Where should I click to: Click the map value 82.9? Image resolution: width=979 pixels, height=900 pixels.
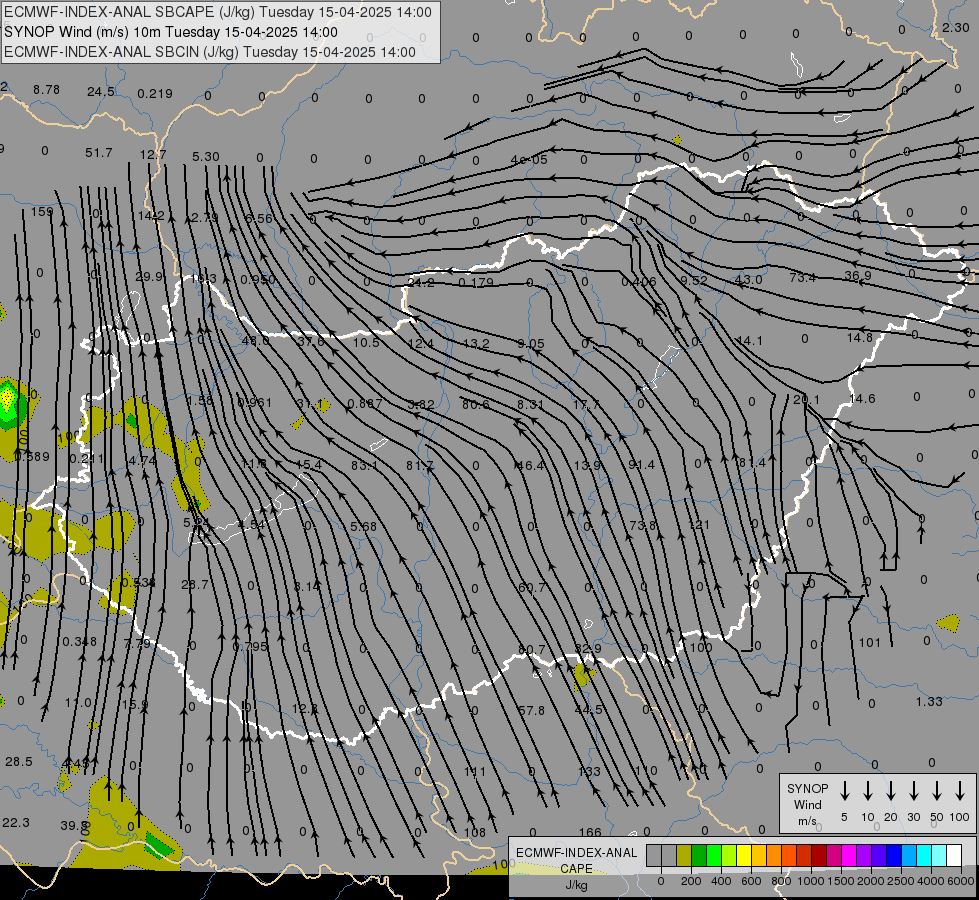(588, 649)
